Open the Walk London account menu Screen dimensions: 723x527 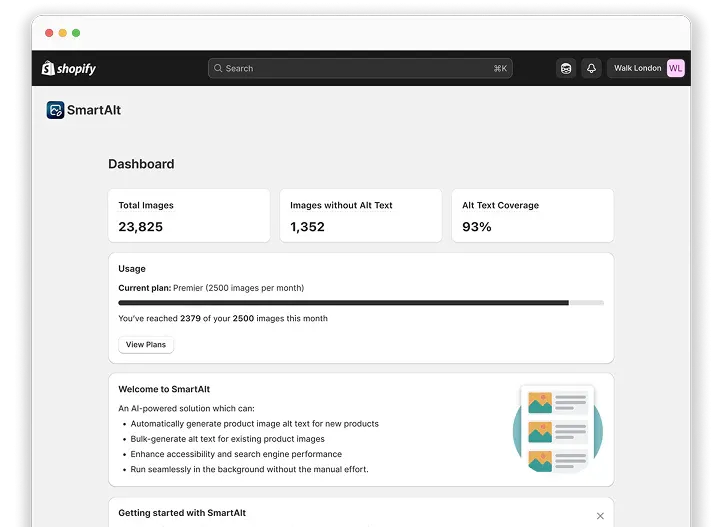[x=646, y=68]
